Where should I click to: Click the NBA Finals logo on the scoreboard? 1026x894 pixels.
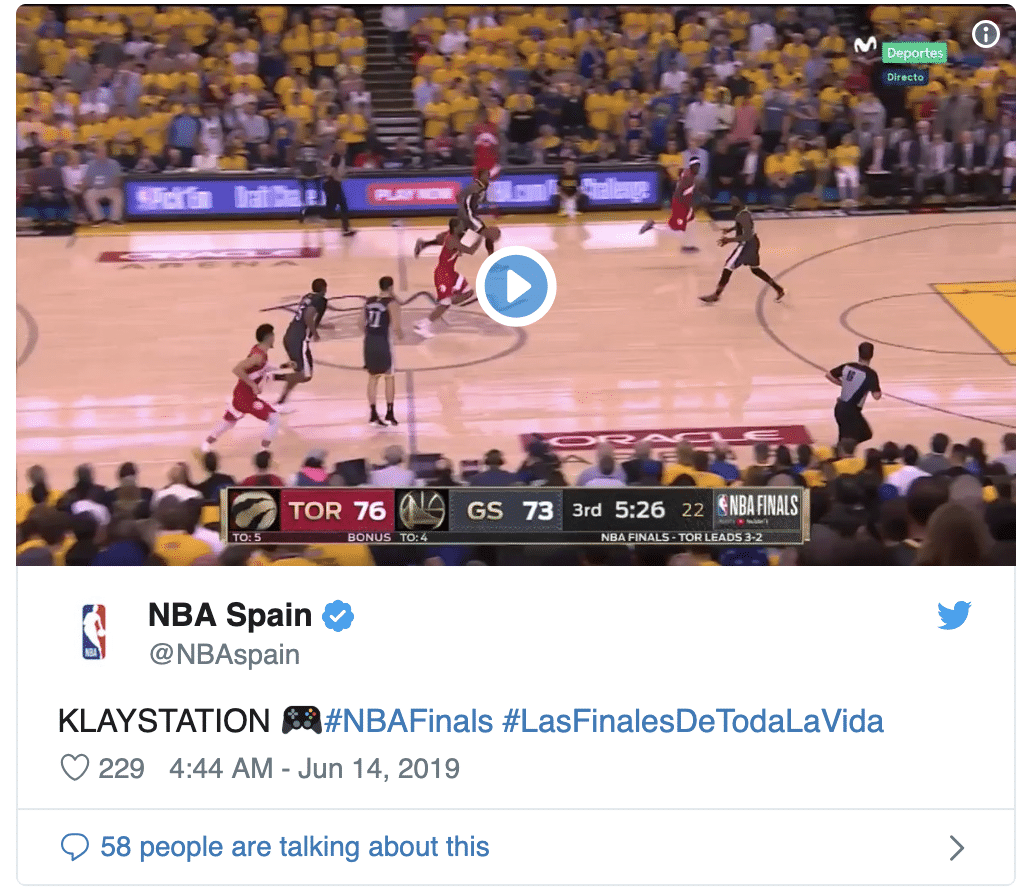pos(757,508)
